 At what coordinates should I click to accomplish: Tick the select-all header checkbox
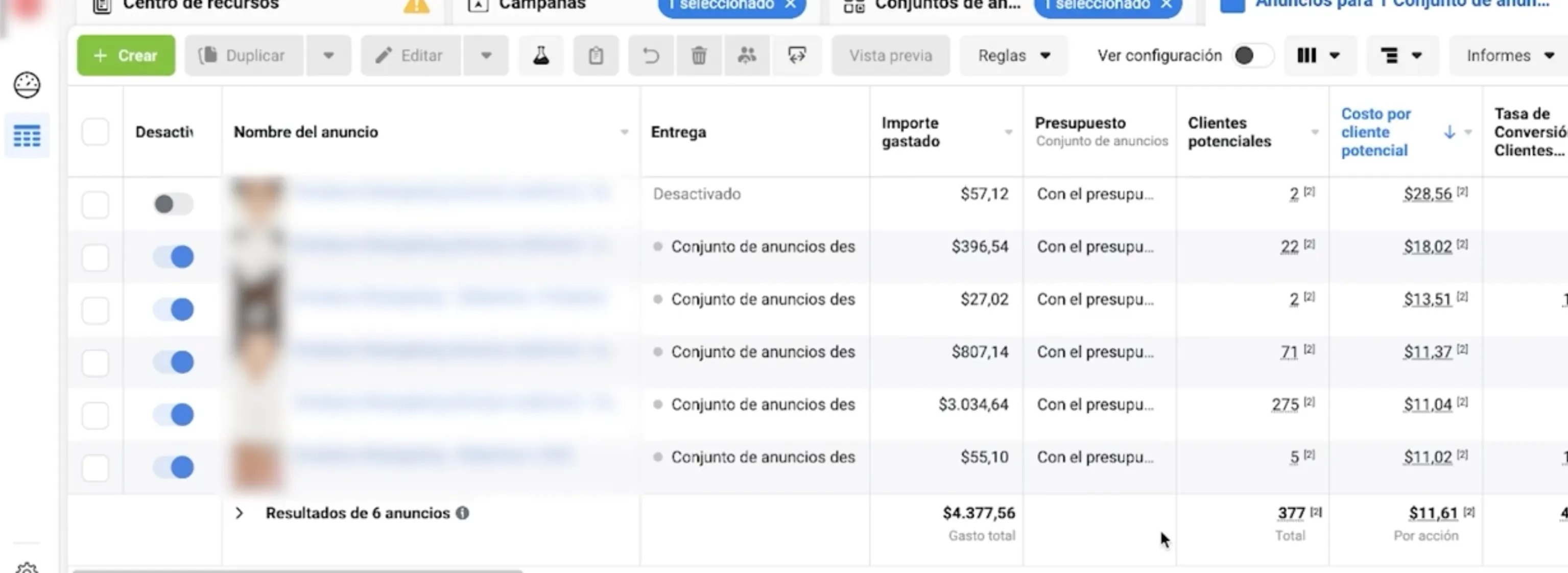click(96, 132)
